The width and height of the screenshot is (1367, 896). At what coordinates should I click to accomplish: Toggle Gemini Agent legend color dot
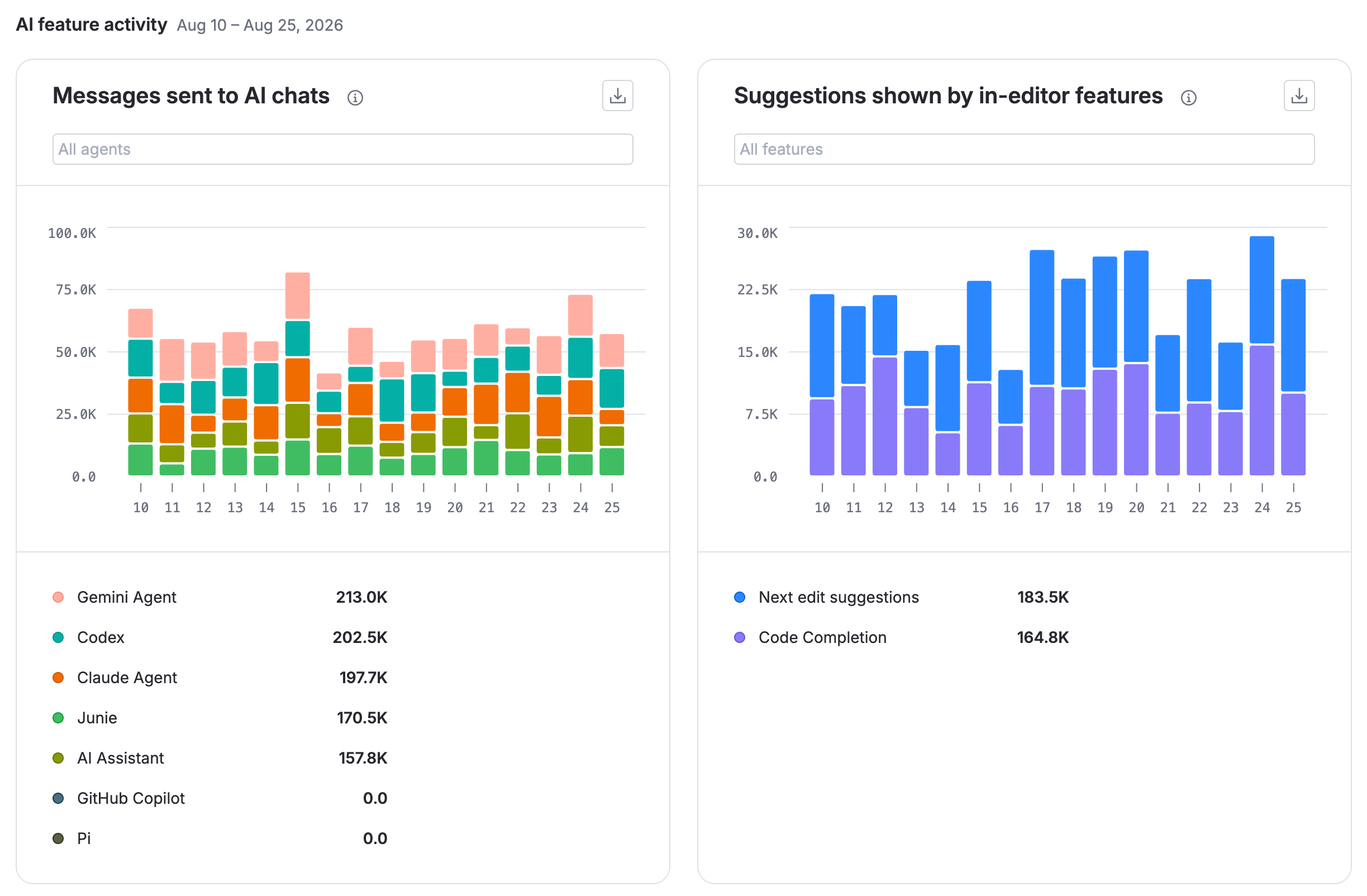(58, 597)
